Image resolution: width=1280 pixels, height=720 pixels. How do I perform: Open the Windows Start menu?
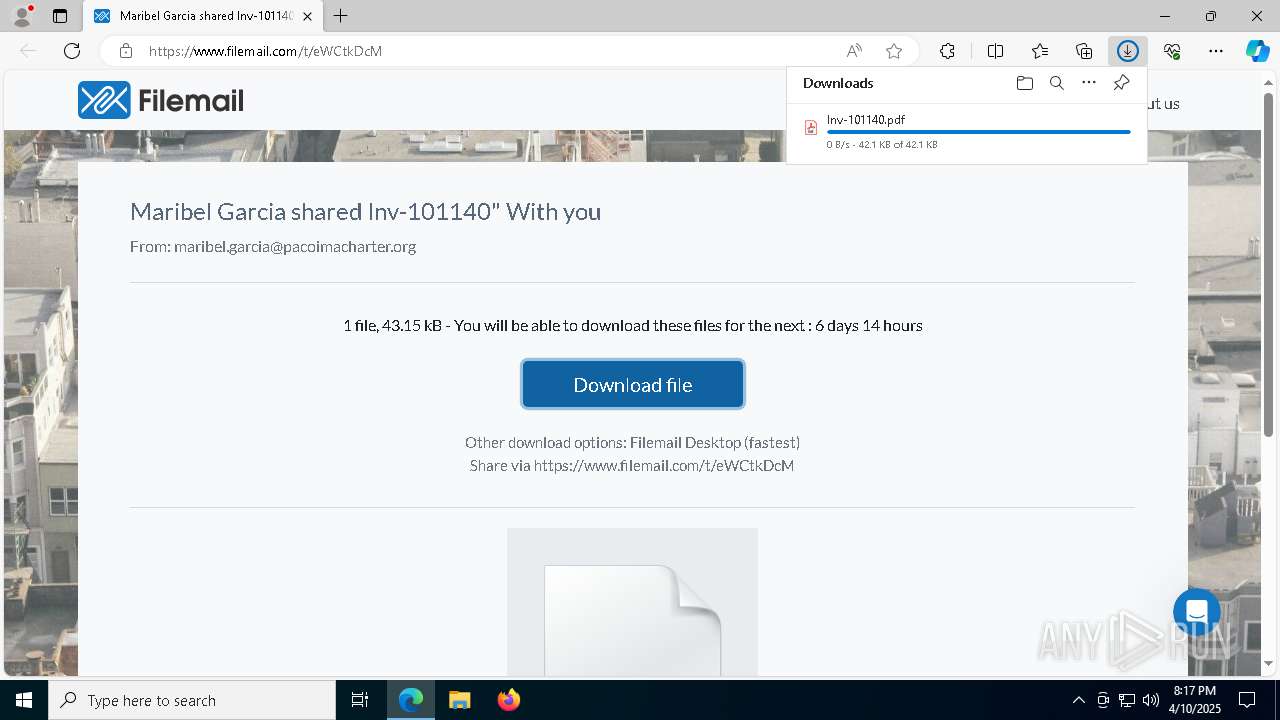[x=24, y=700]
